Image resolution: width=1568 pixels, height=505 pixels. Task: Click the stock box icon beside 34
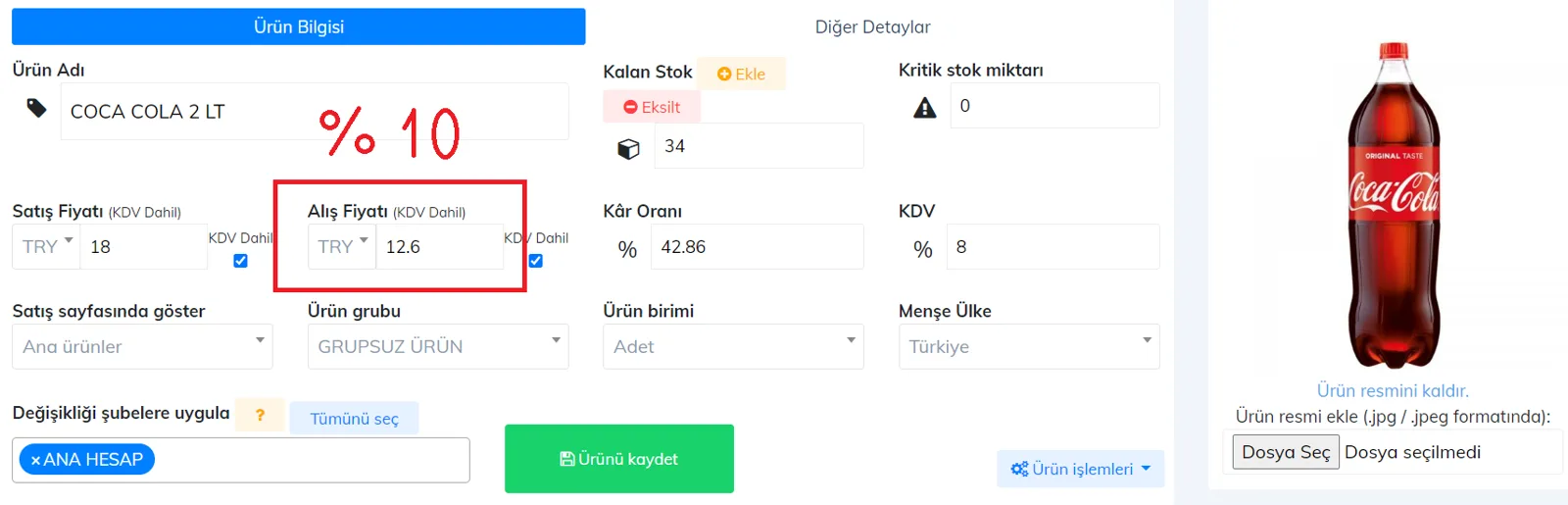click(x=628, y=149)
